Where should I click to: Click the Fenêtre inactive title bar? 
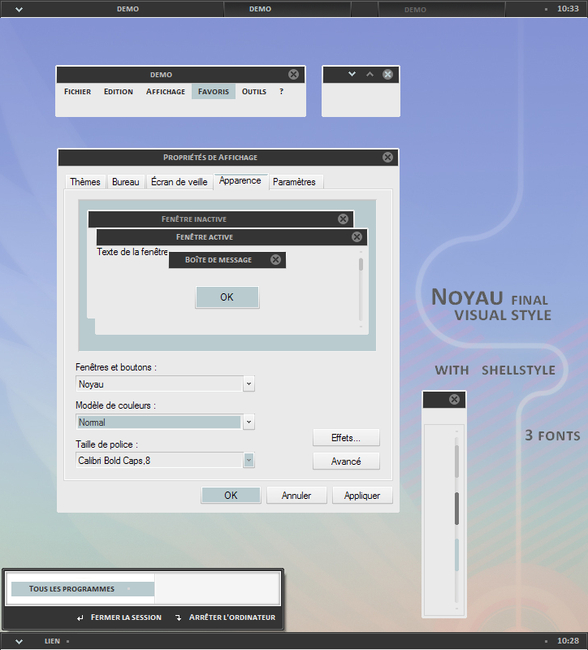(221, 219)
